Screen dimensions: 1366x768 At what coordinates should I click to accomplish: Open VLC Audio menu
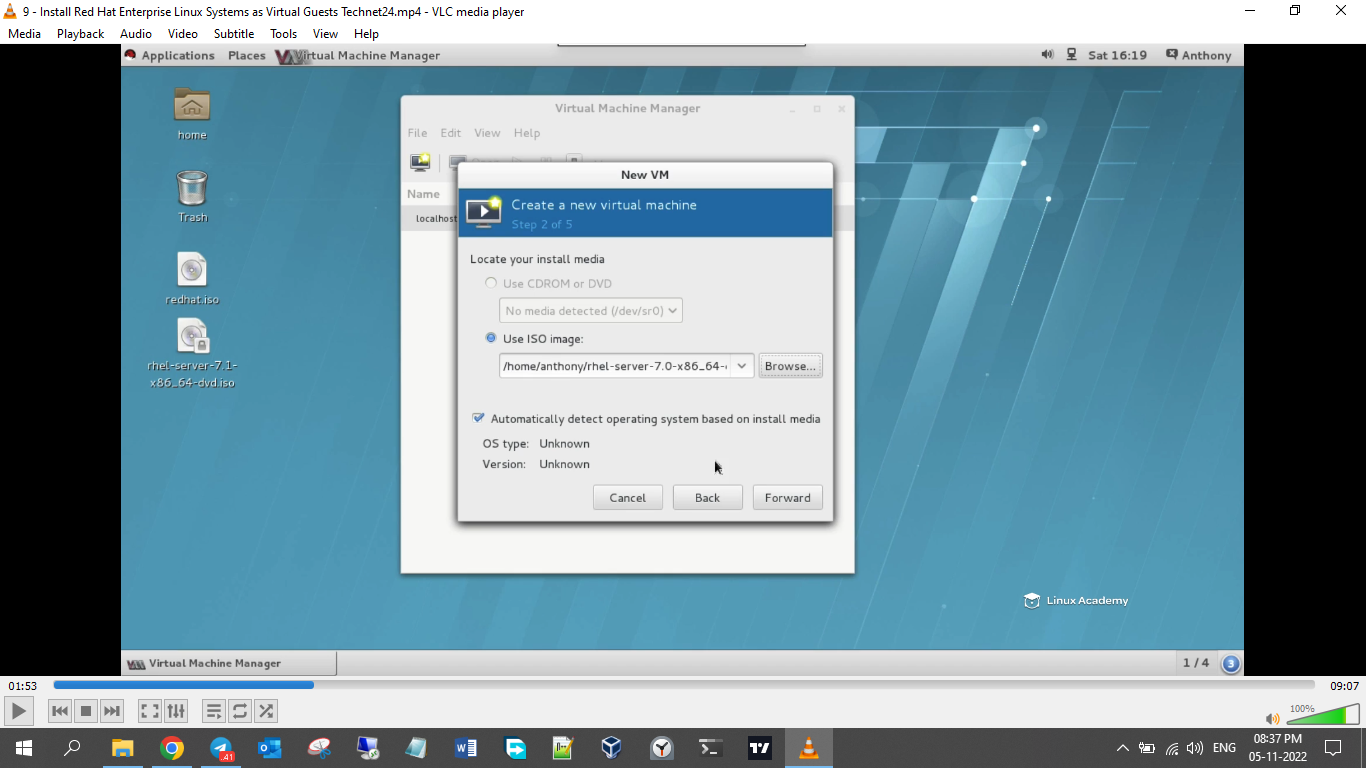[x=136, y=33]
